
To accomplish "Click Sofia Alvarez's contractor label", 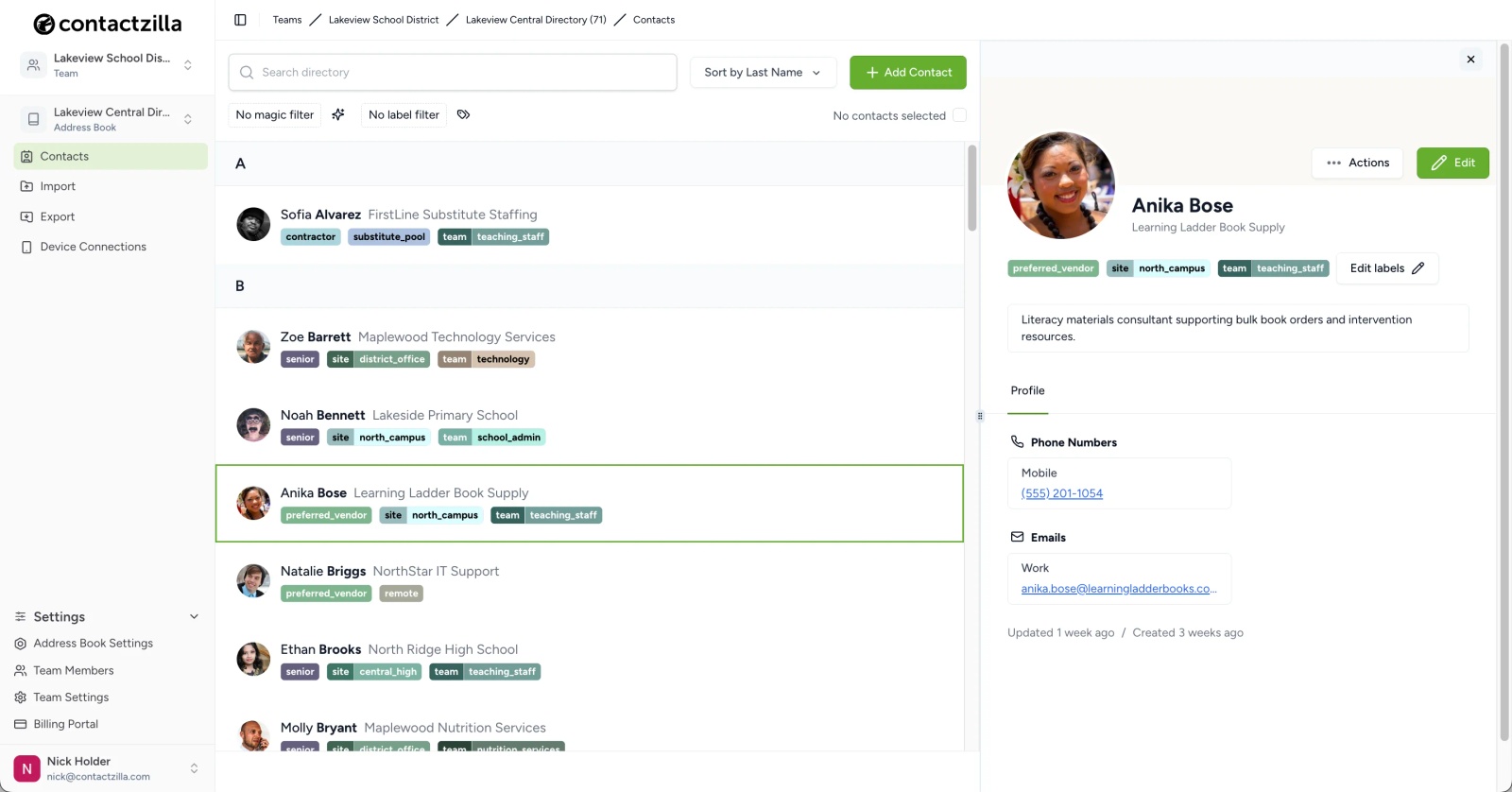I will tap(311, 237).
